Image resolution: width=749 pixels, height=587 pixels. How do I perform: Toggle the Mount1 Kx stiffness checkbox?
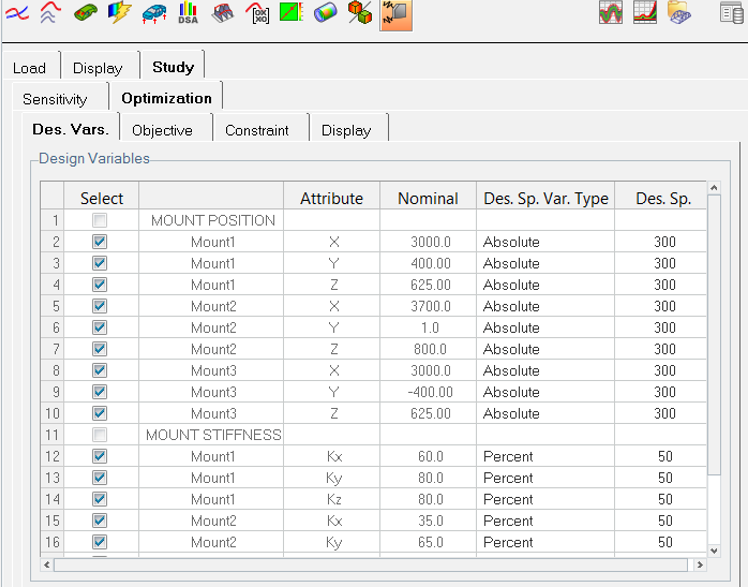pos(100,456)
